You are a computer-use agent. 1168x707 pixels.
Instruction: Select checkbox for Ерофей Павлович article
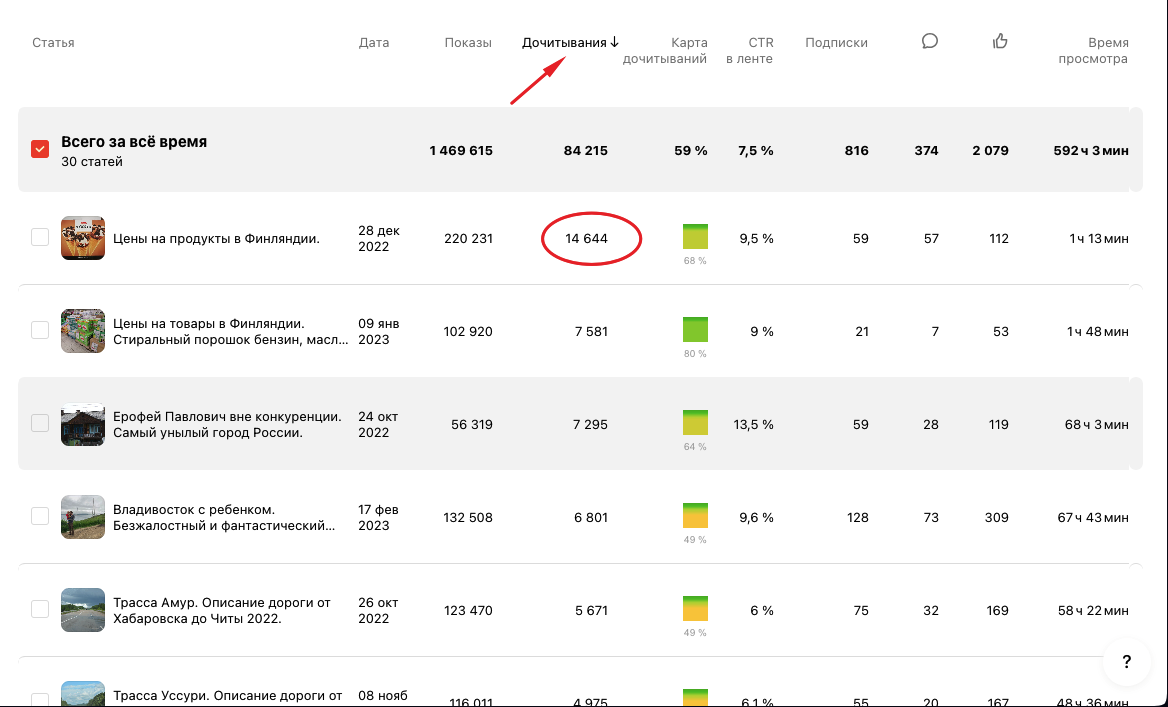coord(40,423)
